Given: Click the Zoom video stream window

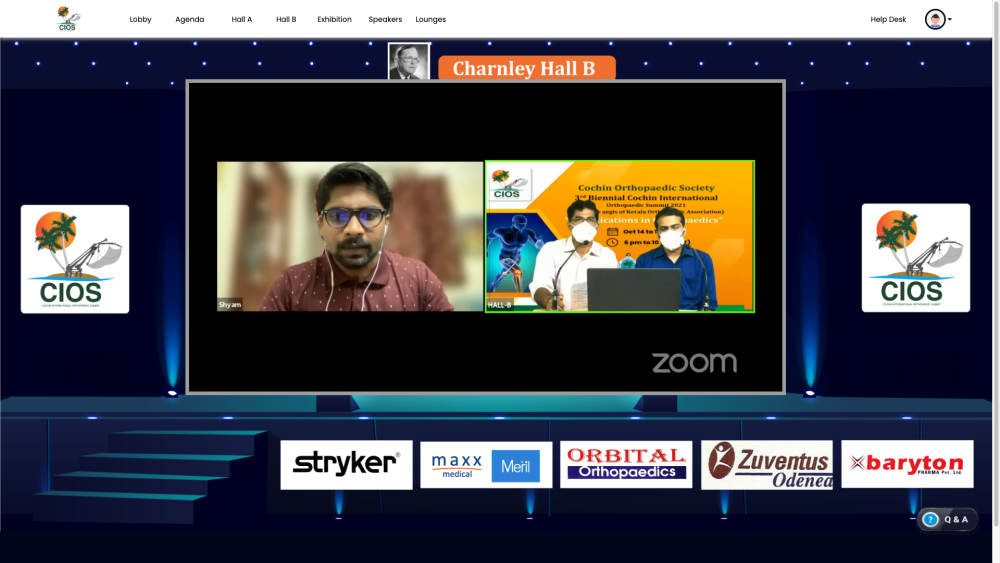Looking at the screenshot, I should [486, 236].
